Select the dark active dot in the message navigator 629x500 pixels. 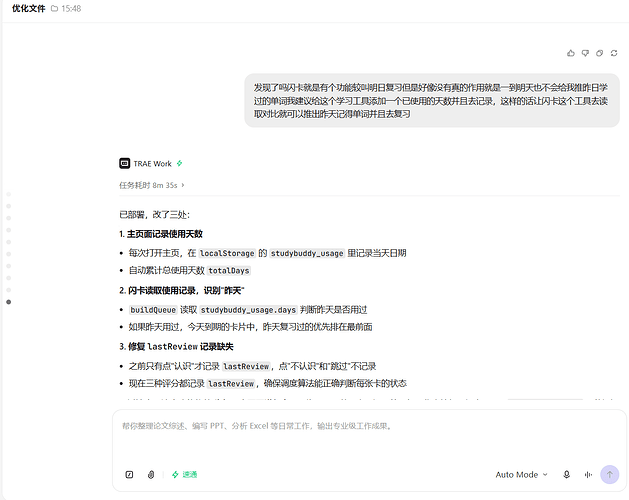tap(8, 302)
